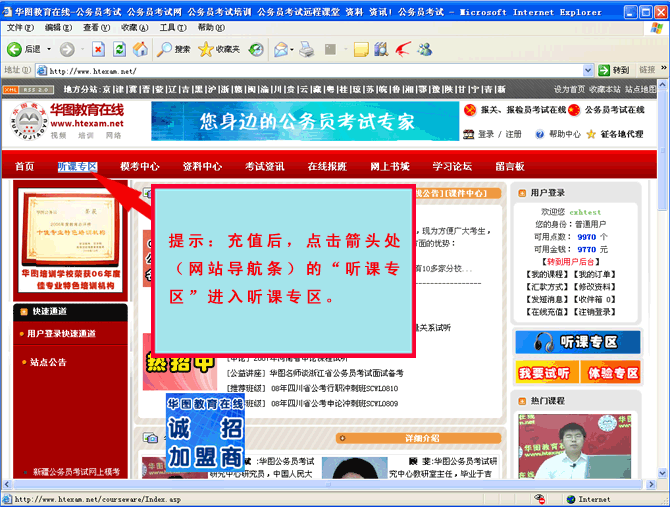The width and height of the screenshot is (670, 507).
Task: Click 用户登录快速通道 in sidebar
Action: click(x=61, y=334)
